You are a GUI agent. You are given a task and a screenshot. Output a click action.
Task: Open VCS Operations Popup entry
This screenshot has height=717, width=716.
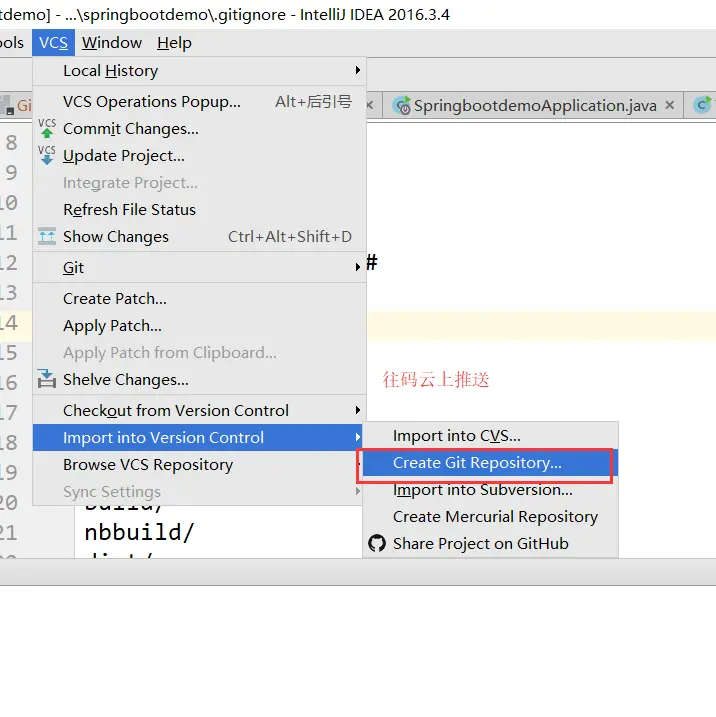tap(199, 102)
